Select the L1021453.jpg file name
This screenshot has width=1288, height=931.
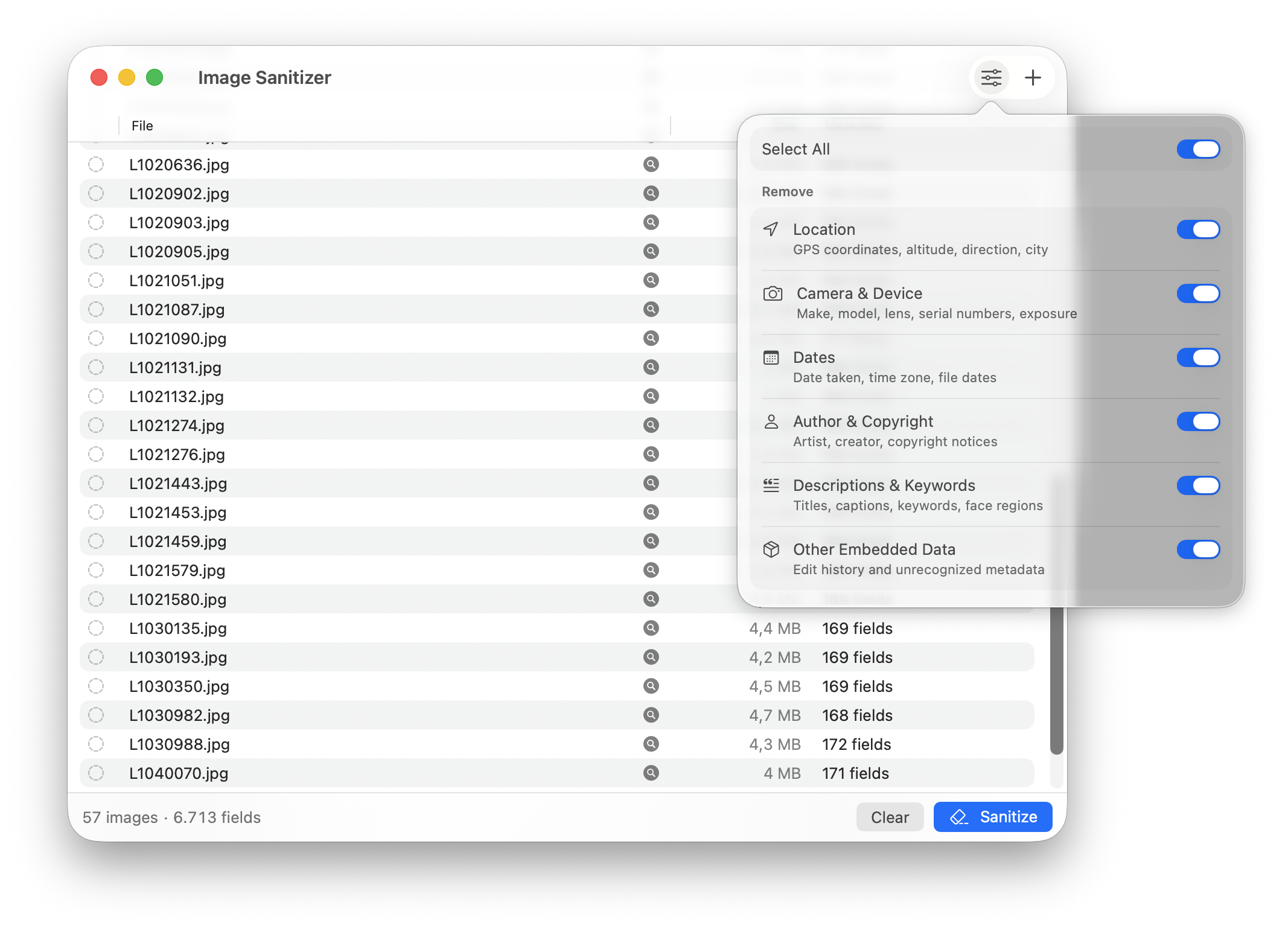click(x=178, y=513)
